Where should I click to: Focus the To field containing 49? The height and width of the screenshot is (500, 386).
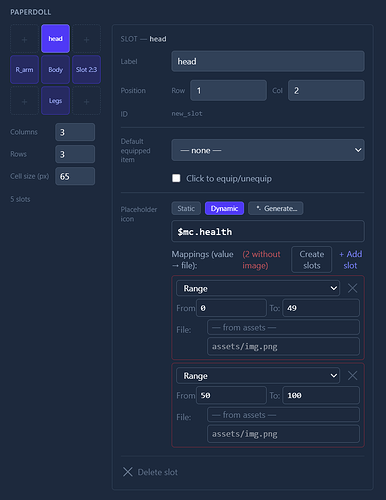point(321,308)
